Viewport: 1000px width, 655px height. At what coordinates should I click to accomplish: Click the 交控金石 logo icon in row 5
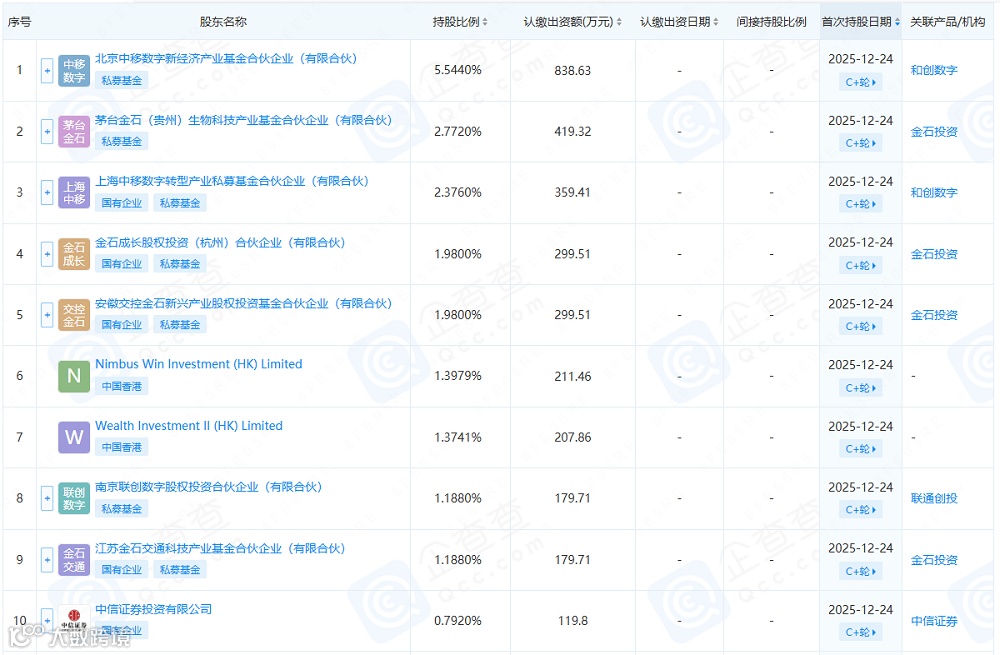pyautogui.click(x=74, y=315)
